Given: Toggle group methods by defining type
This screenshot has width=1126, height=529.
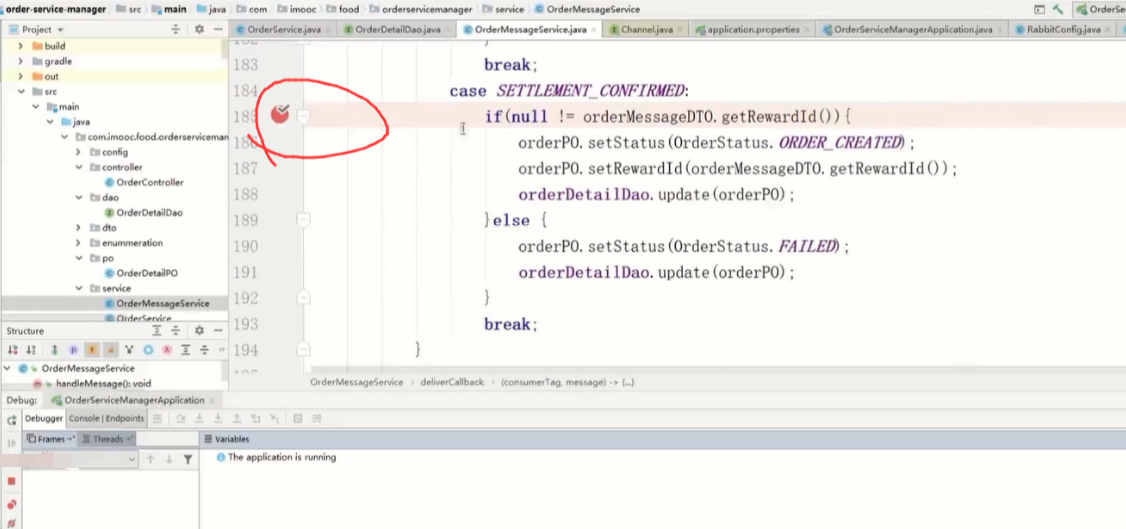Looking at the screenshot, I should point(129,350).
